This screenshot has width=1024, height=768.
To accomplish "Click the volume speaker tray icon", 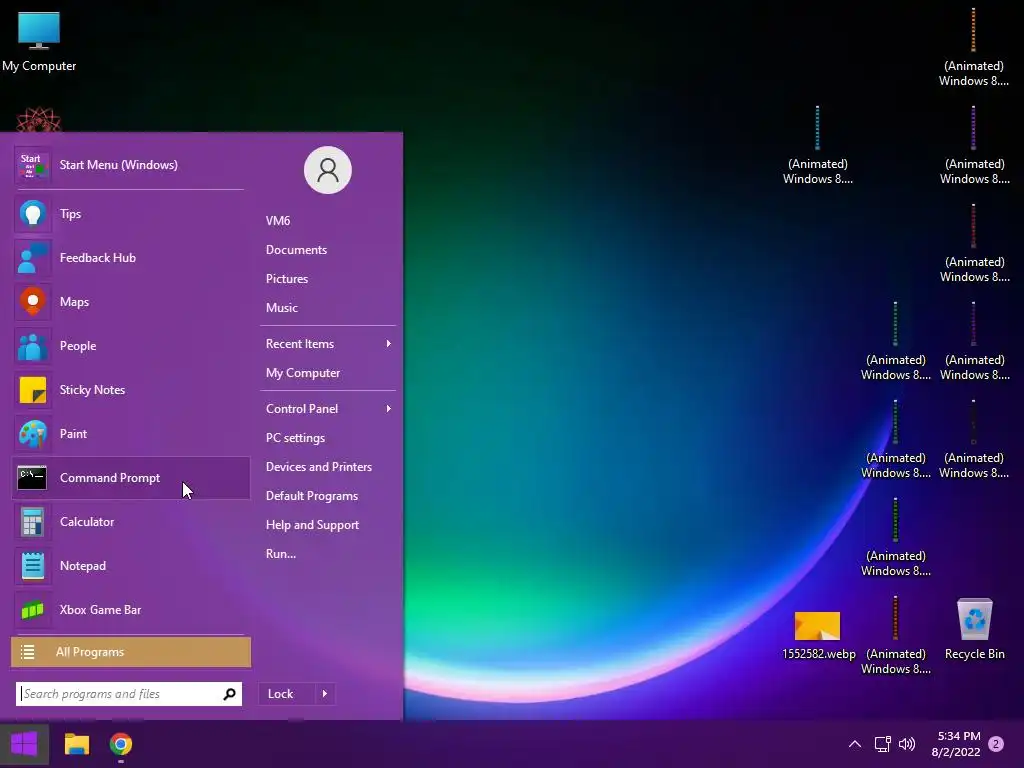I will (907, 744).
